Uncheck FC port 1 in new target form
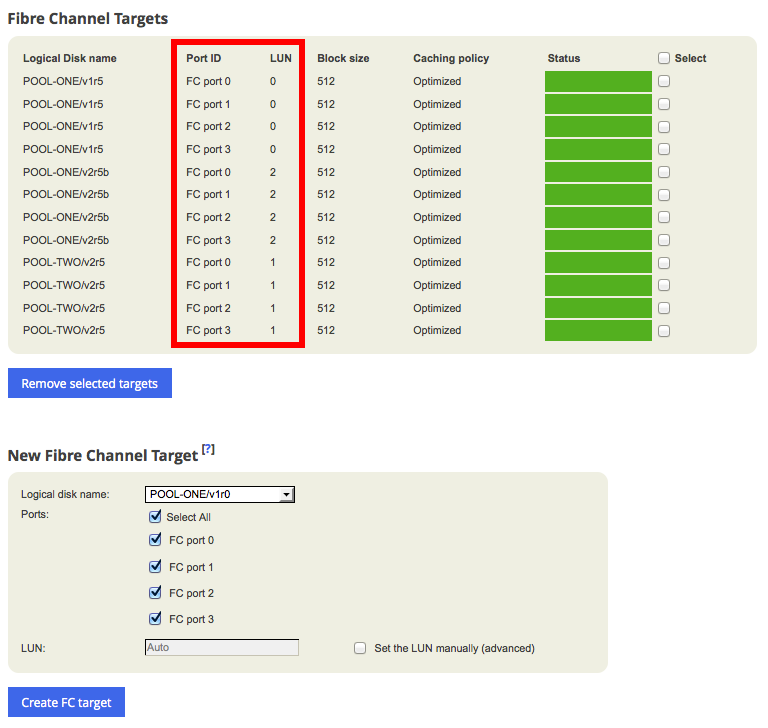 pyautogui.click(x=155, y=566)
